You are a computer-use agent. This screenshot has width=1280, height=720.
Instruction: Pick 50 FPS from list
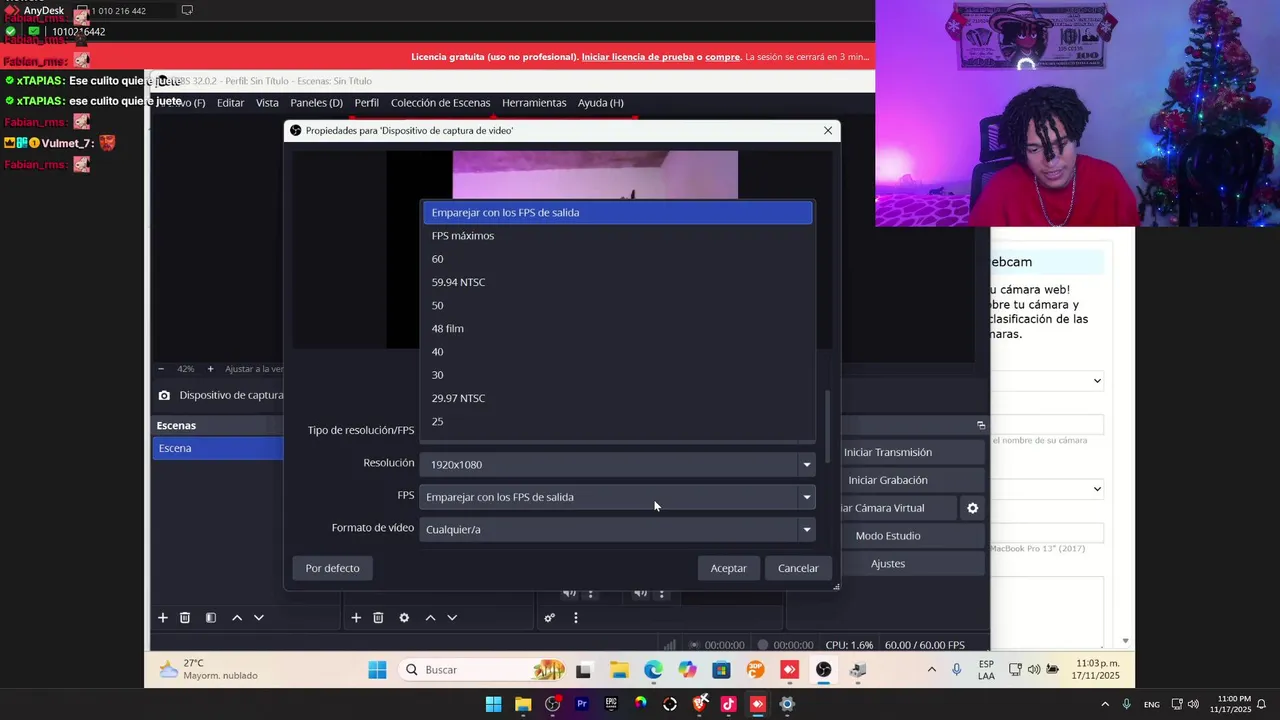click(x=617, y=305)
